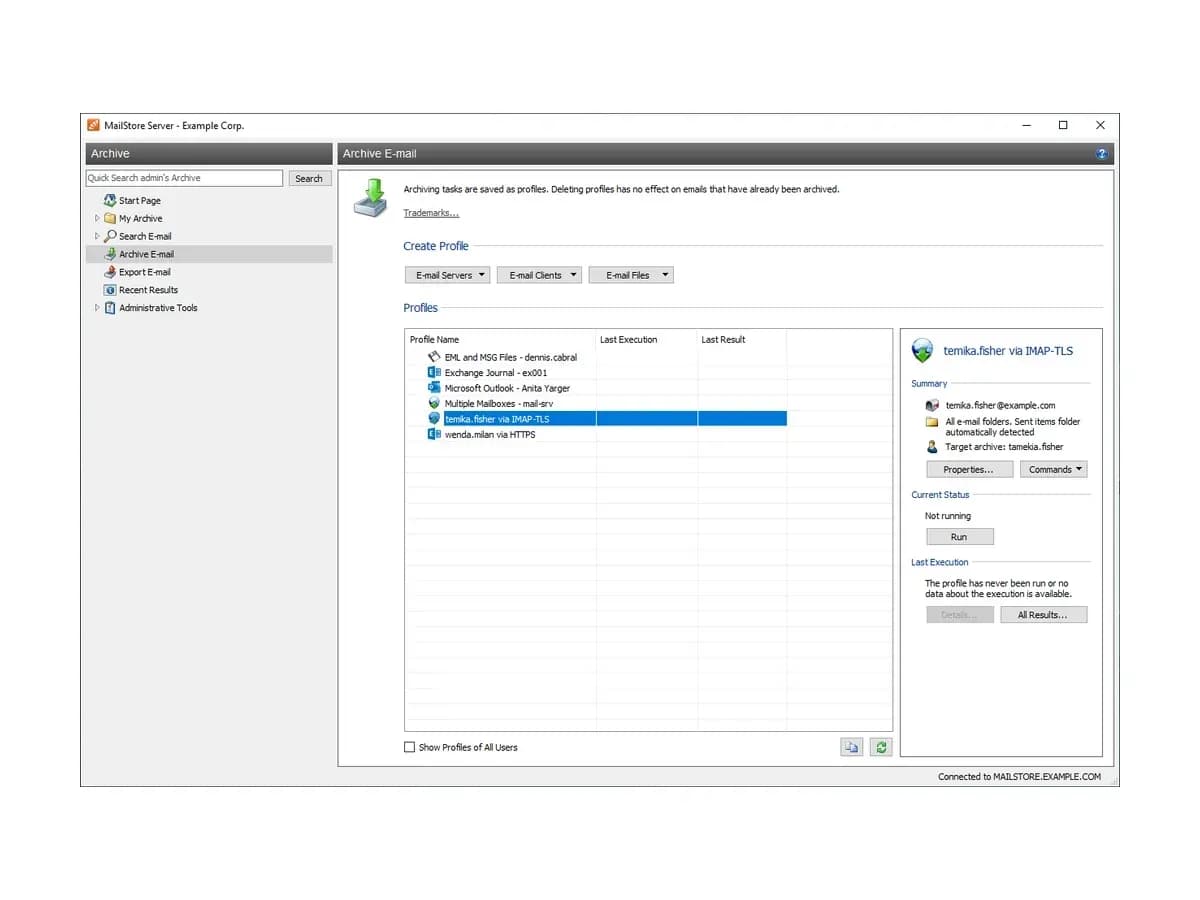Expand the Administrative Tools tree node
Screen dimensions: 1200x900
(97, 308)
